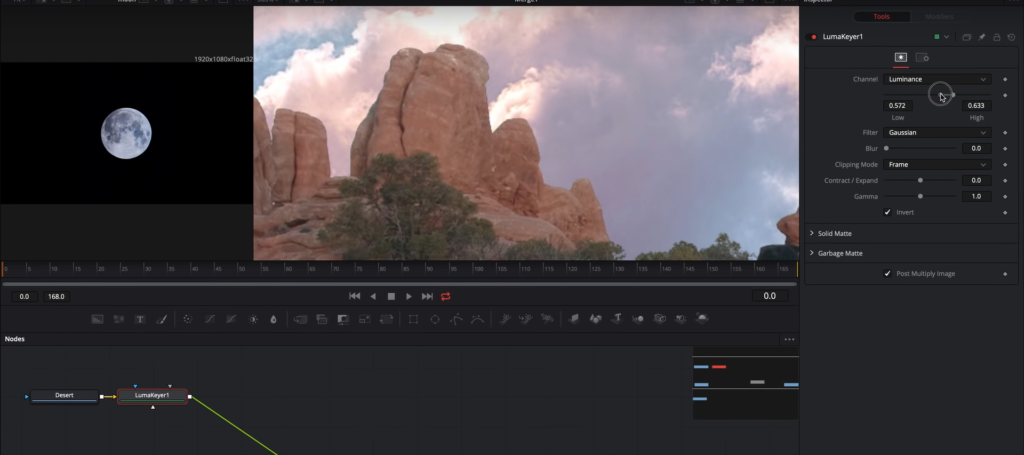Click the moon image in left viewer
The image size is (1024, 455).
(126, 133)
